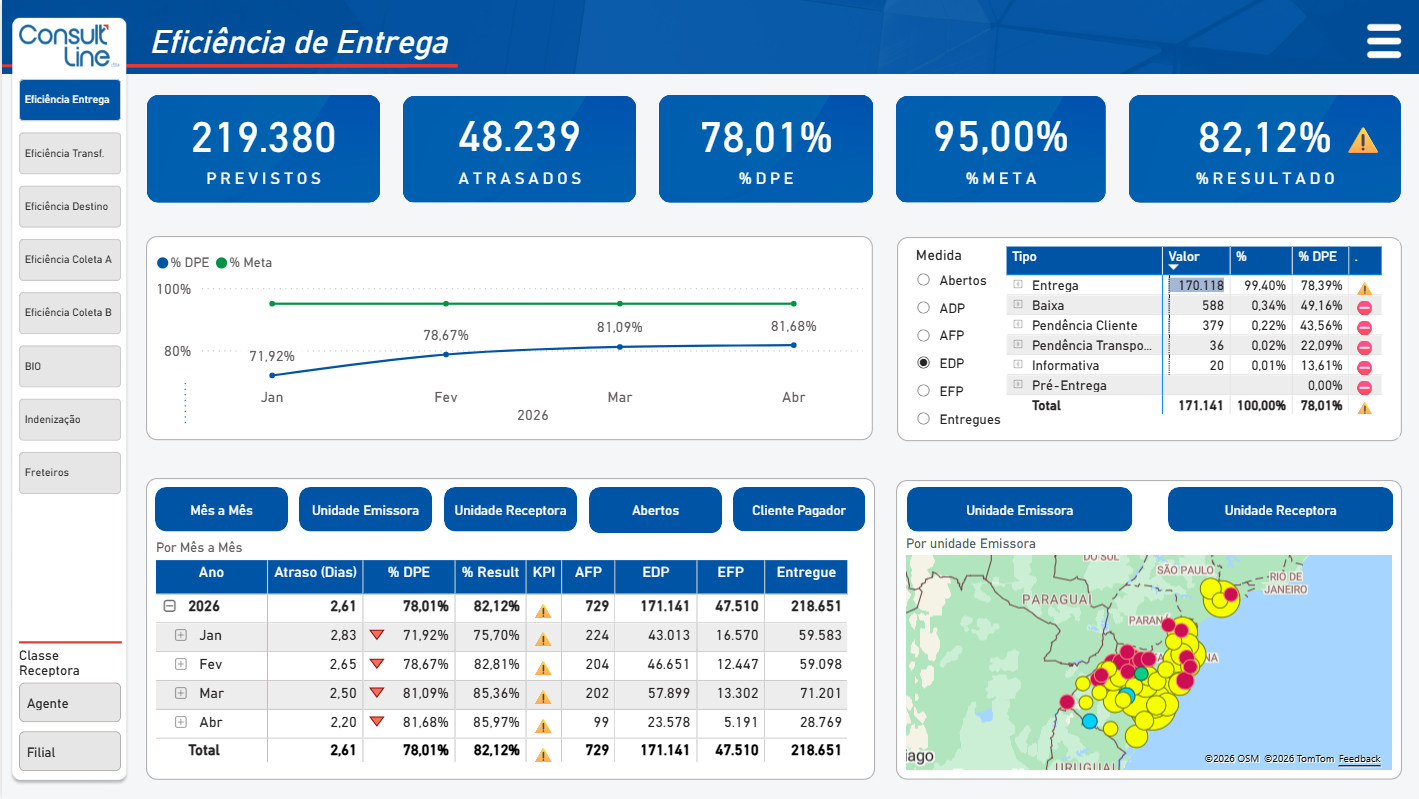
Task: Open the hamburger menu icon
Action: [1384, 42]
